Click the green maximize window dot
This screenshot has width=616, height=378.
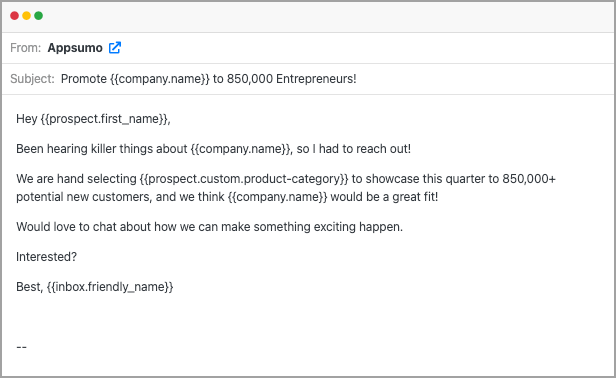pos(38,16)
